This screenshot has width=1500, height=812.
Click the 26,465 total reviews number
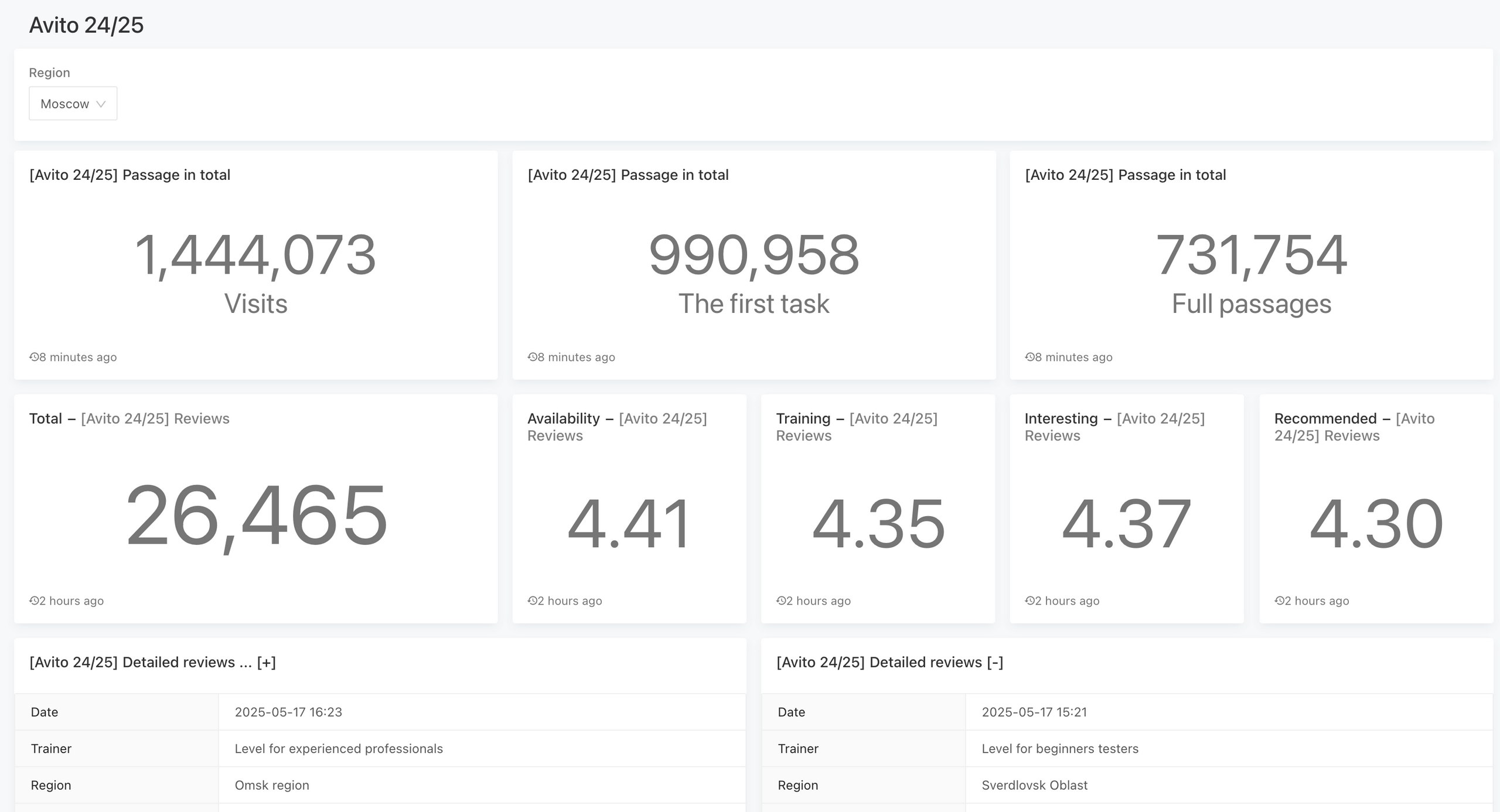256,516
